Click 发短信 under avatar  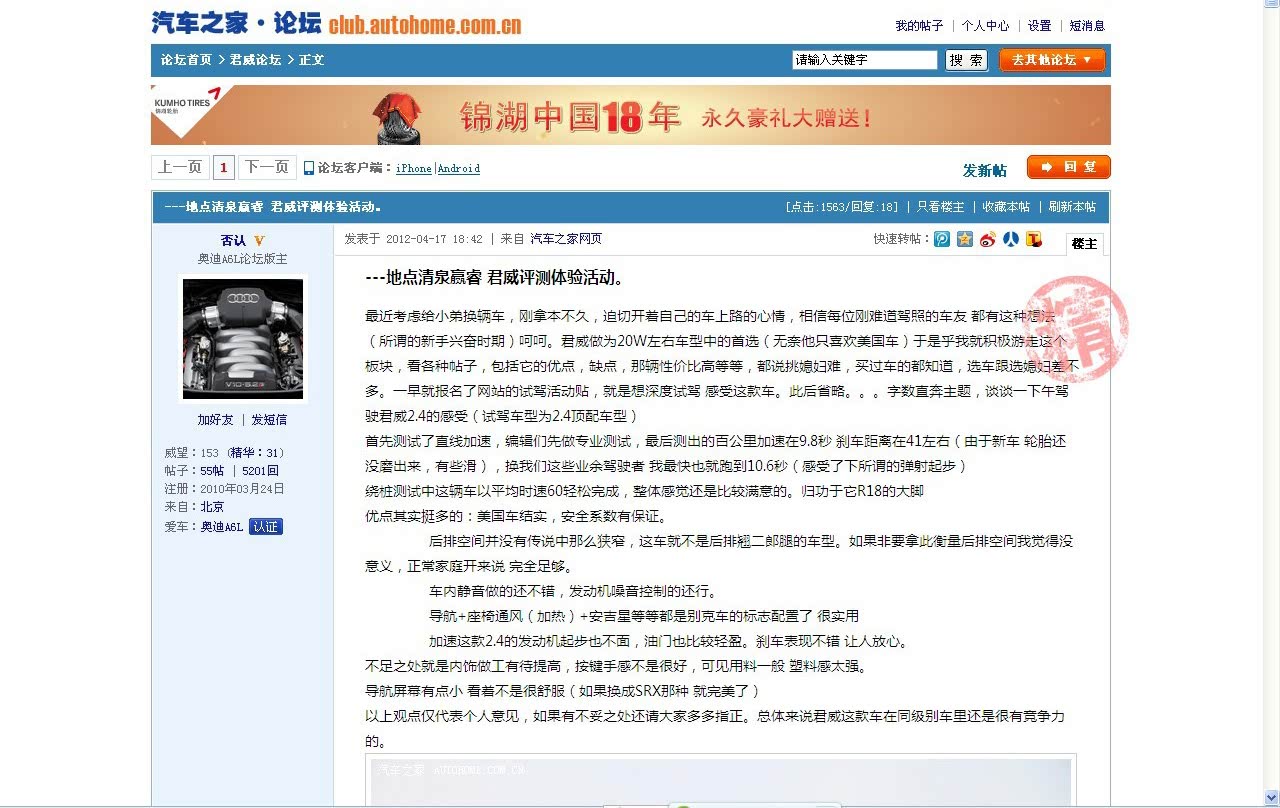pyautogui.click(x=269, y=420)
